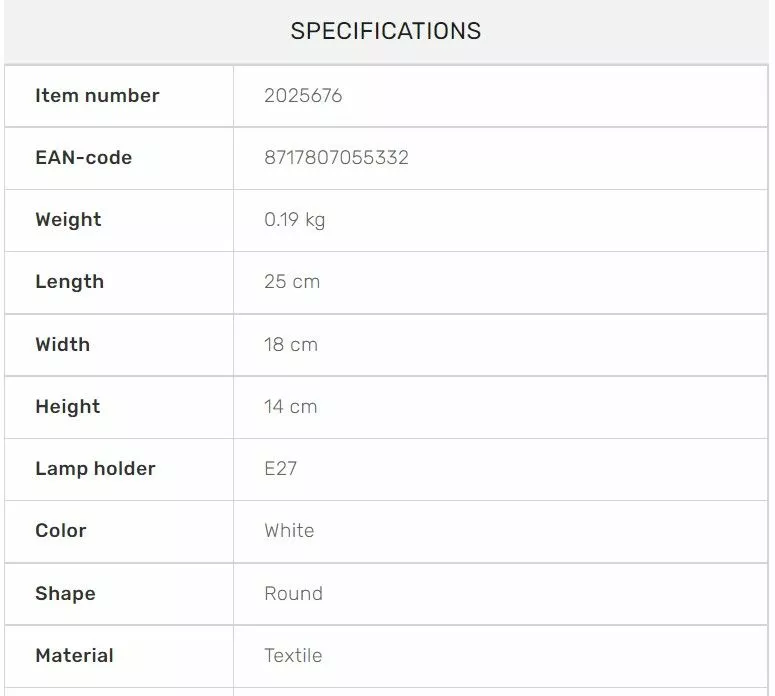Click the Shape label
Image resolution: width=775 pixels, height=696 pixels.
pyautogui.click(x=65, y=594)
